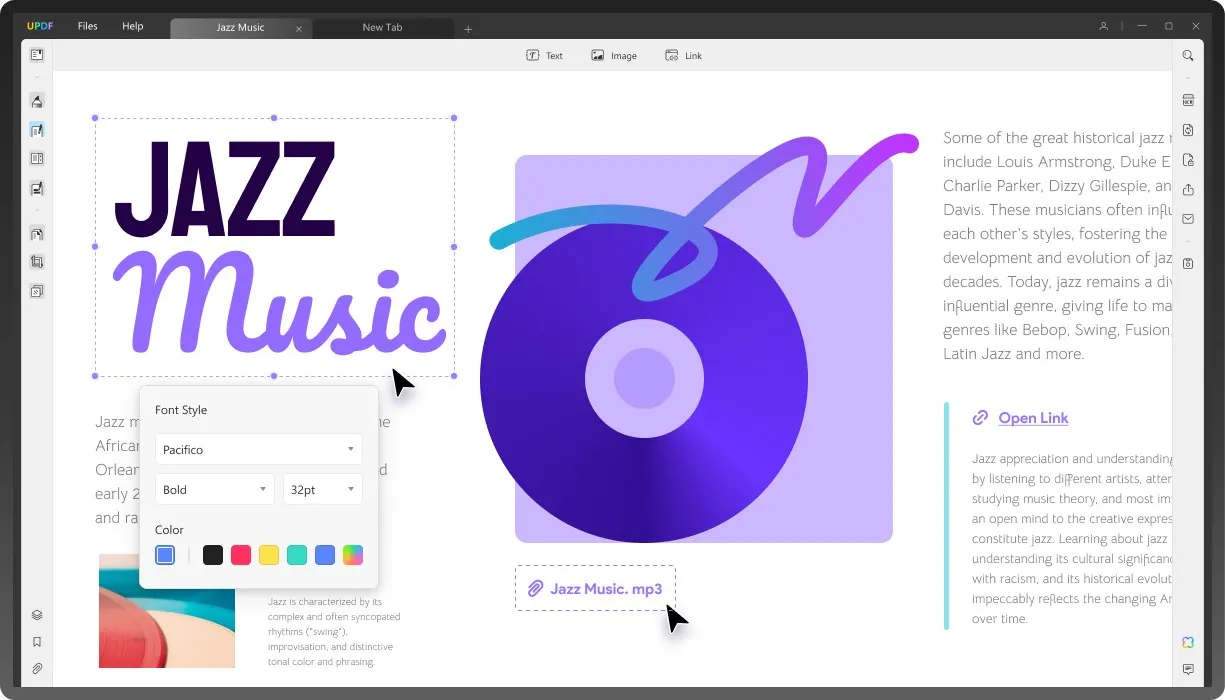This screenshot has height=700, width=1225.
Task: Open the Prepare Form tool
Action: point(37,158)
